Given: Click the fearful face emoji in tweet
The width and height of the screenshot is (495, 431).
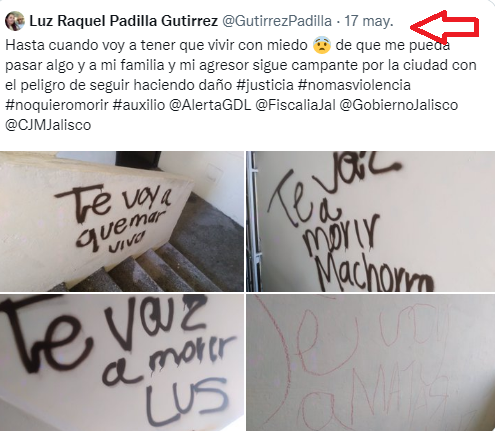Looking at the screenshot, I should [x=322, y=45].
